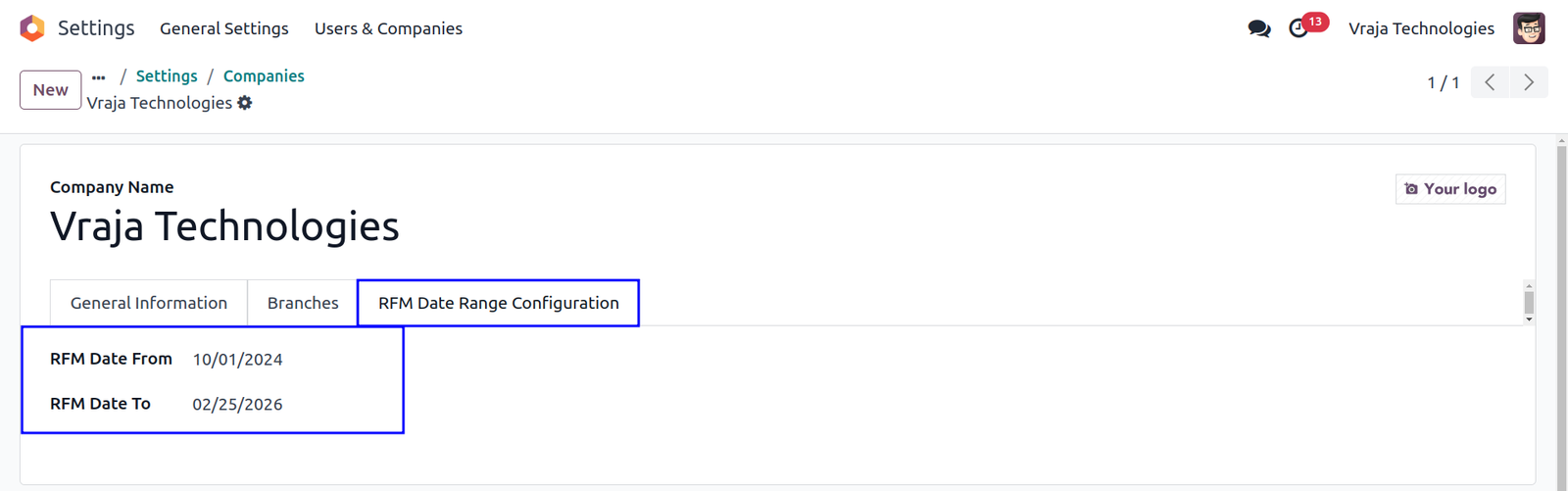1568x491 pixels.
Task: Open the General Settings menu
Action: (224, 28)
